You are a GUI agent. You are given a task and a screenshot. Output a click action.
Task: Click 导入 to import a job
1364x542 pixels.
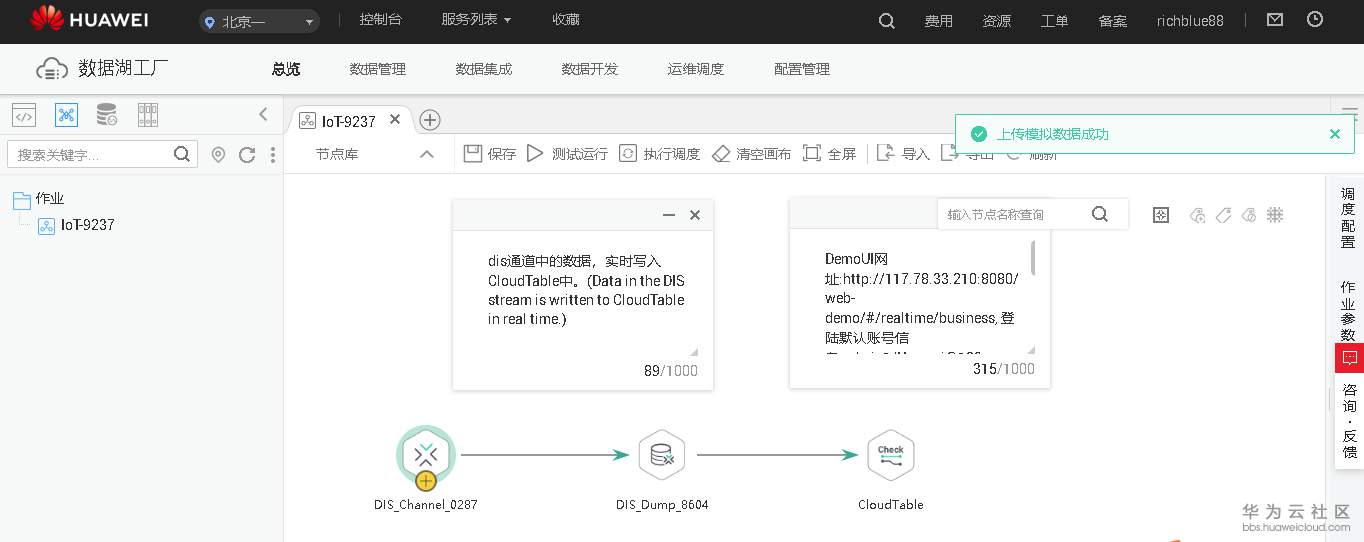pos(903,154)
